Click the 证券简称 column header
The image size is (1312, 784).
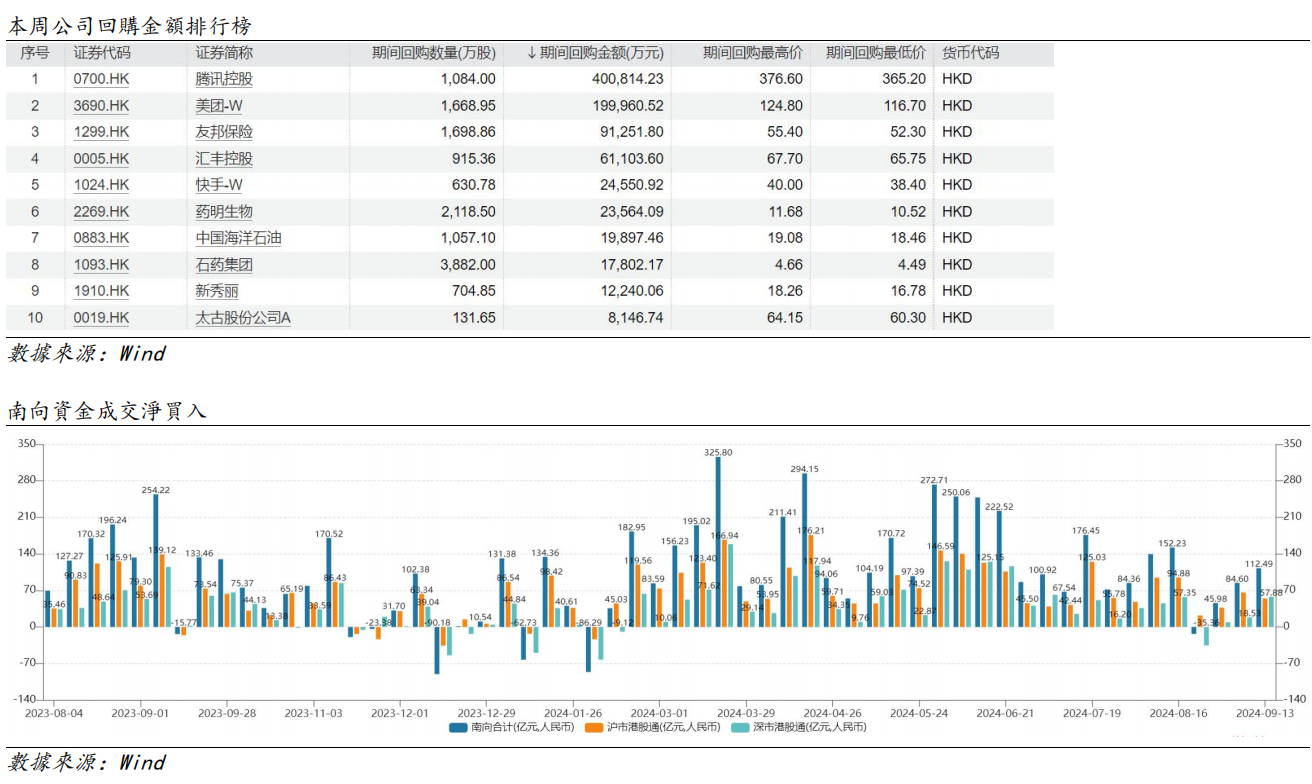click(x=224, y=53)
